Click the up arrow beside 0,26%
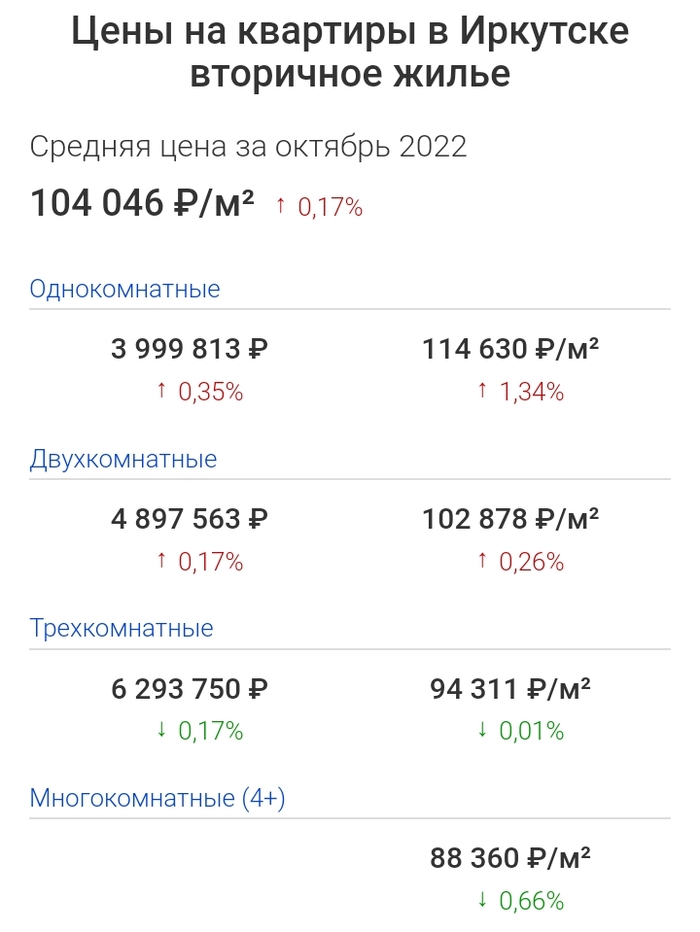Viewport: 700px width, 932px height. click(482, 562)
